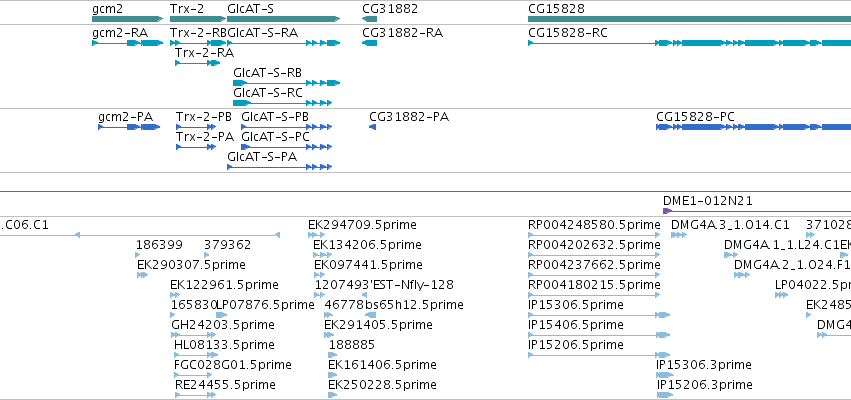Select the CG15828-RC transcript
This screenshot has width=851, height=400.
(x=689, y=43)
